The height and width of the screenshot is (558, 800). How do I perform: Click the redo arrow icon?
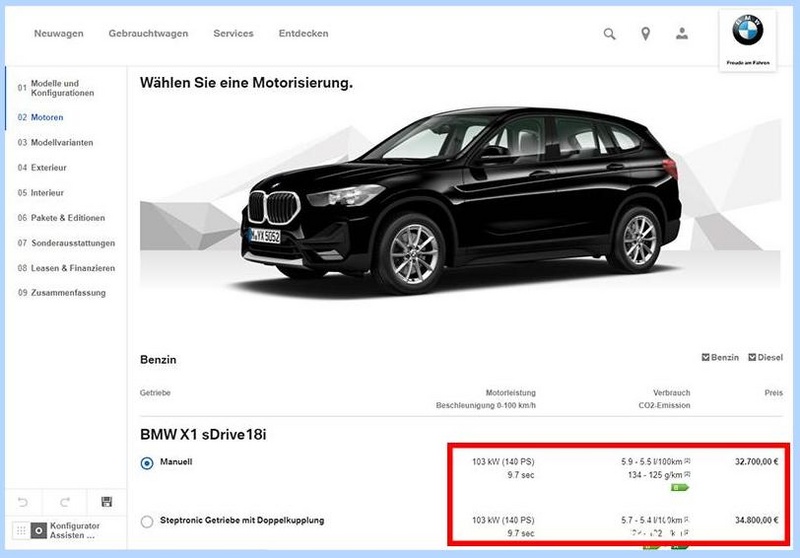(x=65, y=502)
